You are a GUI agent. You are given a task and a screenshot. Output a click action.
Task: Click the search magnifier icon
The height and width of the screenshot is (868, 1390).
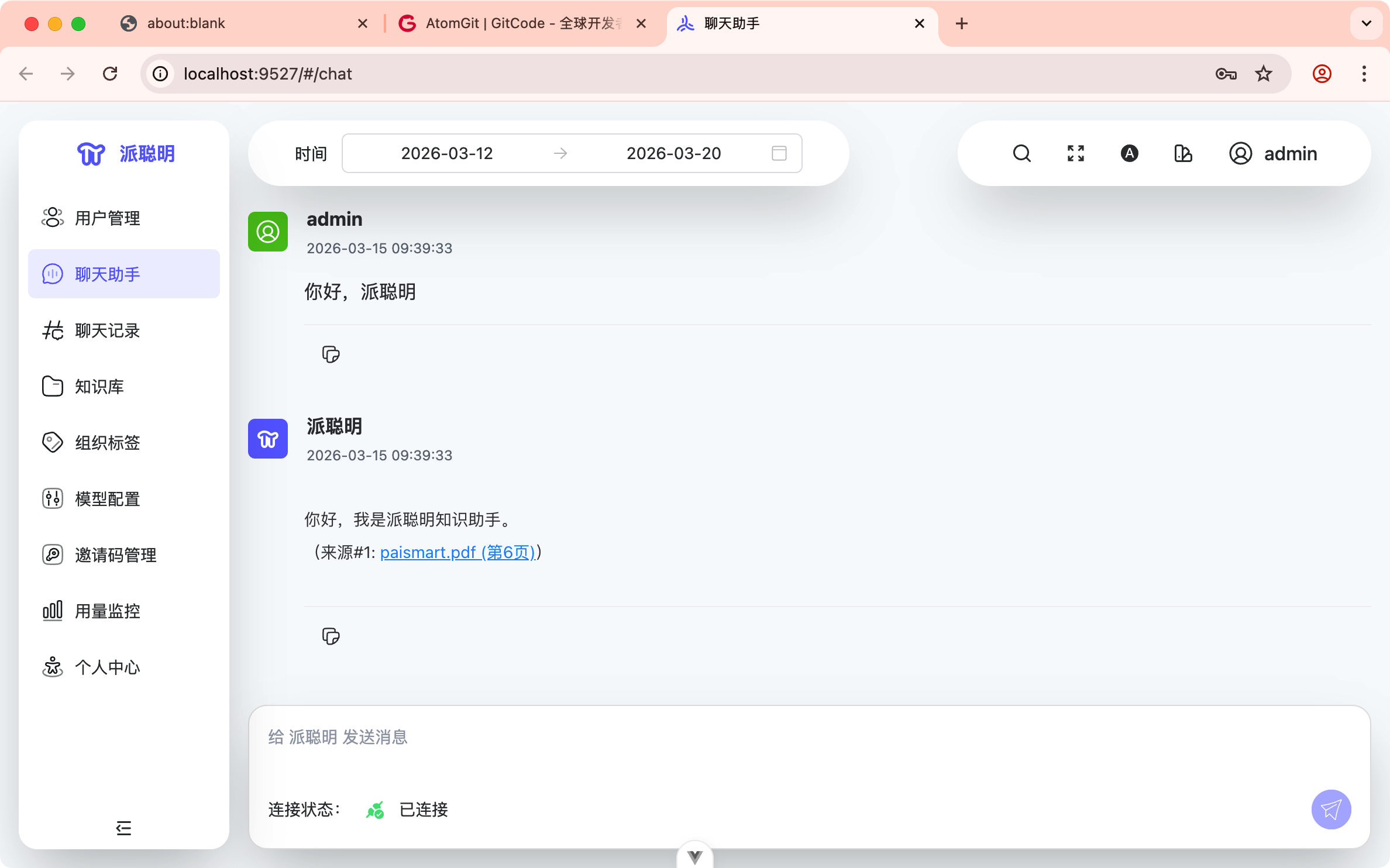click(1021, 153)
